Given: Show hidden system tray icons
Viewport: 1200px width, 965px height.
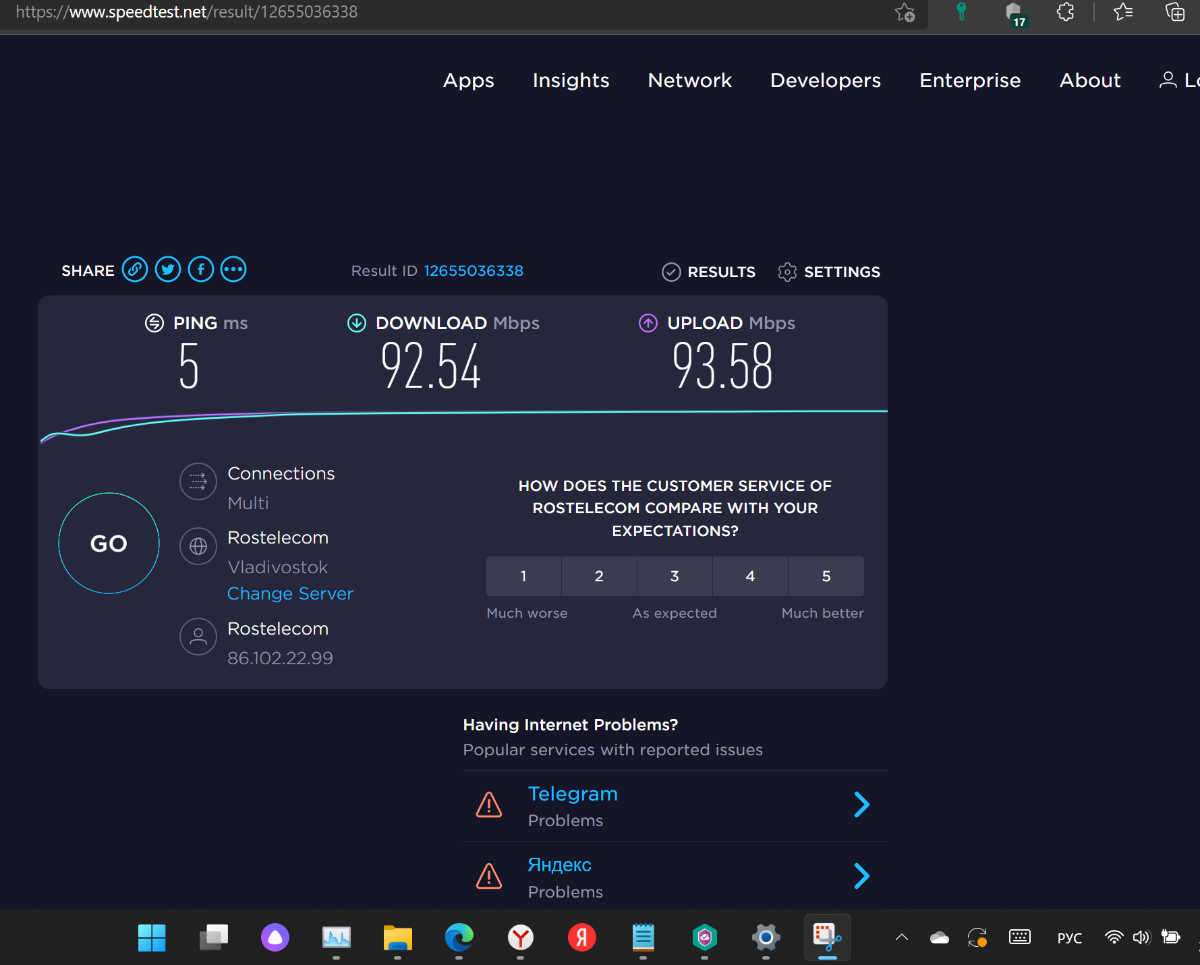Looking at the screenshot, I should pos(901,937).
